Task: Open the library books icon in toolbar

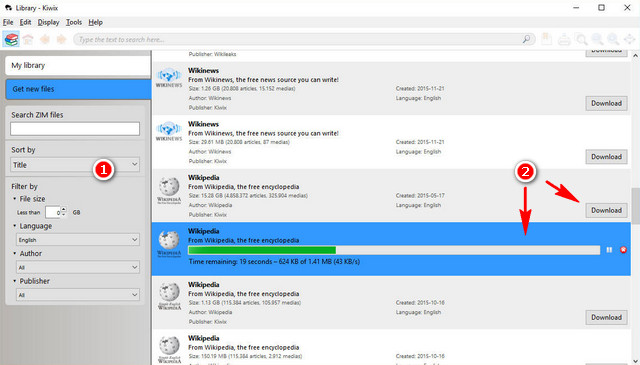Action: point(11,40)
